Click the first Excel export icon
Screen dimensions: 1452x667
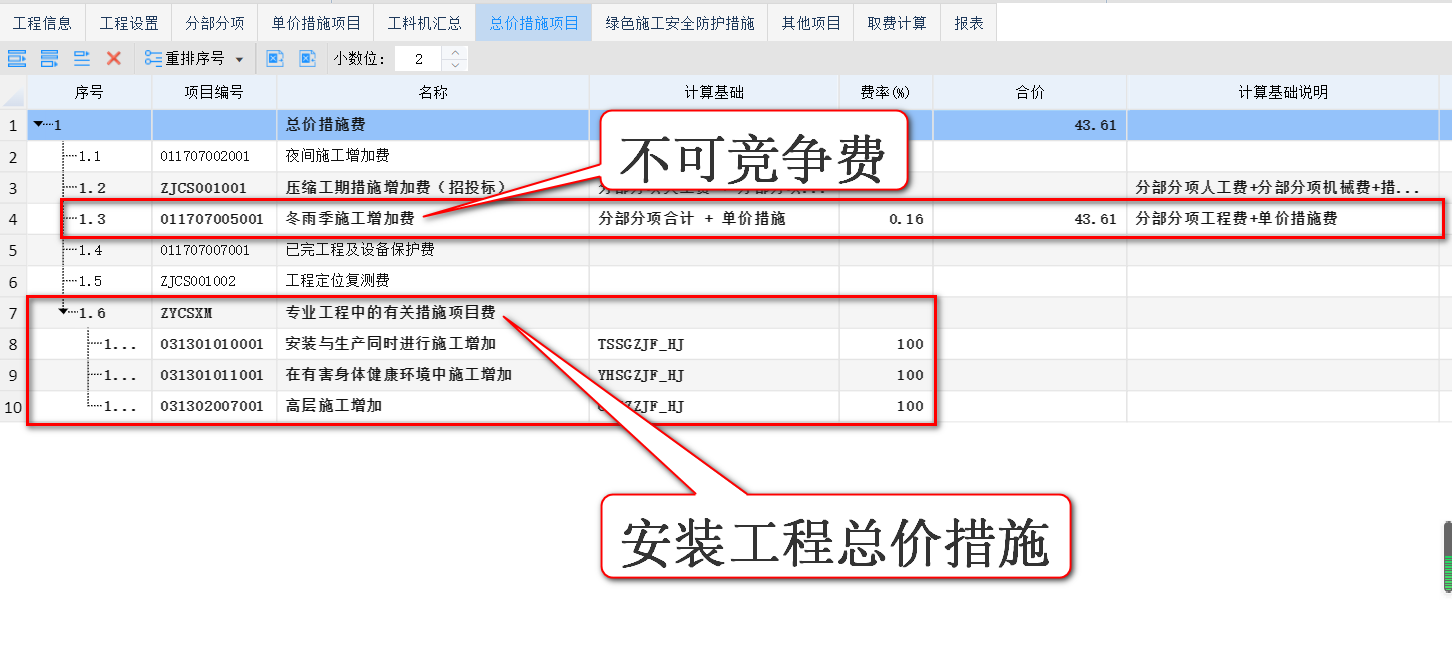[x=274, y=59]
